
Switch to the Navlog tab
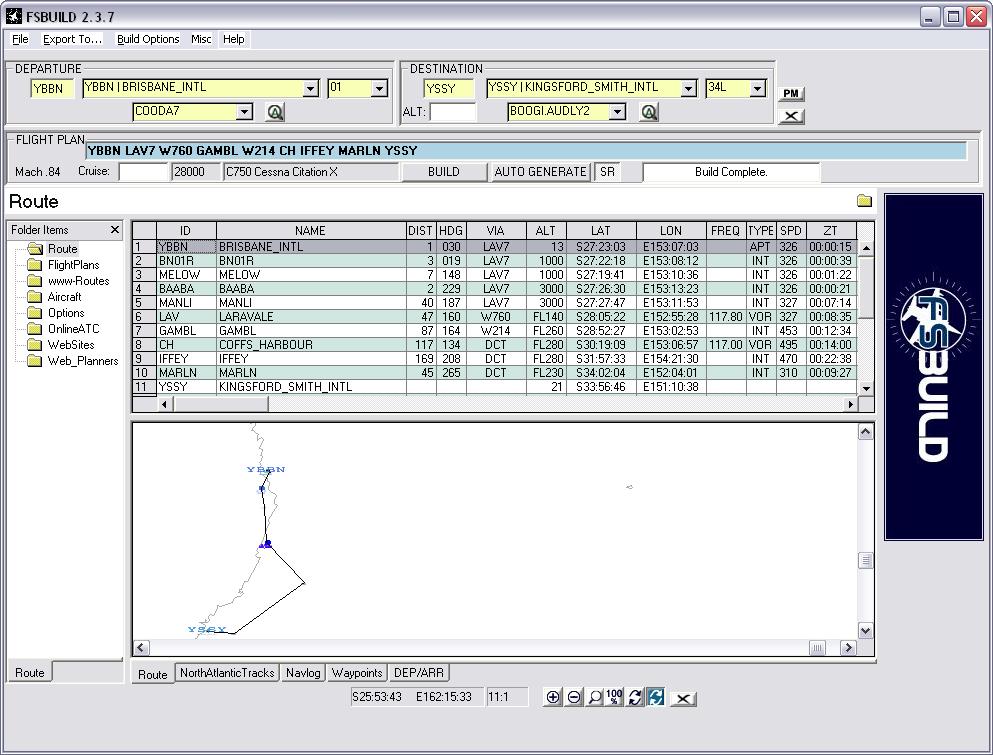click(x=303, y=673)
